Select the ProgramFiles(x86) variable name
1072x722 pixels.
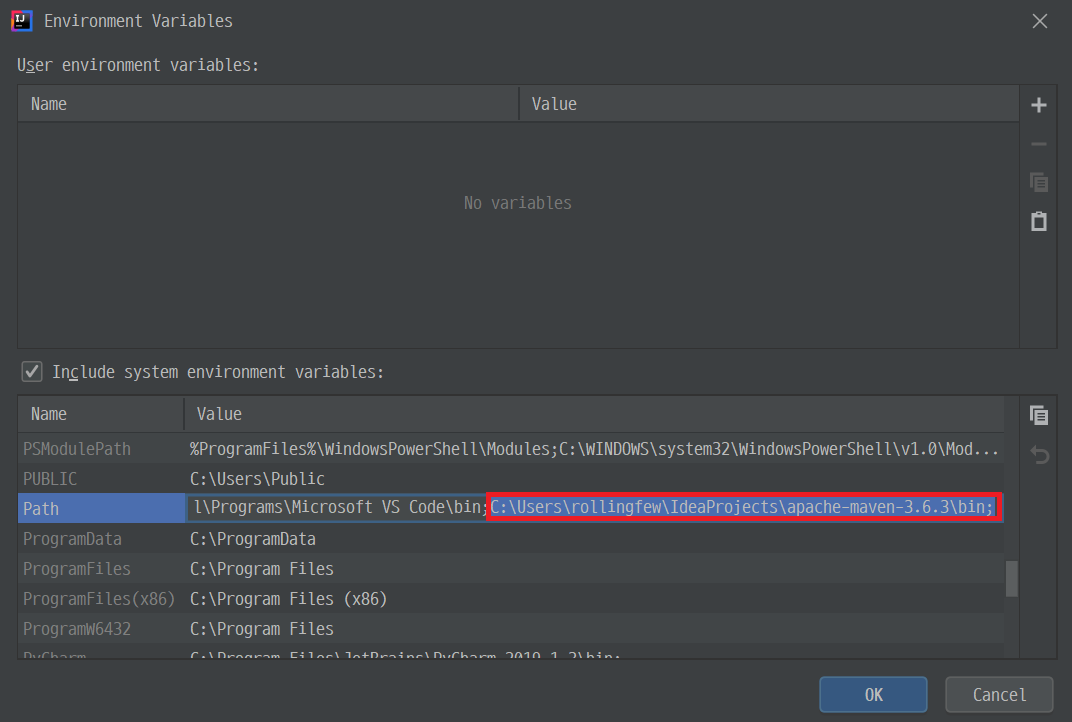(x=99, y=599)
